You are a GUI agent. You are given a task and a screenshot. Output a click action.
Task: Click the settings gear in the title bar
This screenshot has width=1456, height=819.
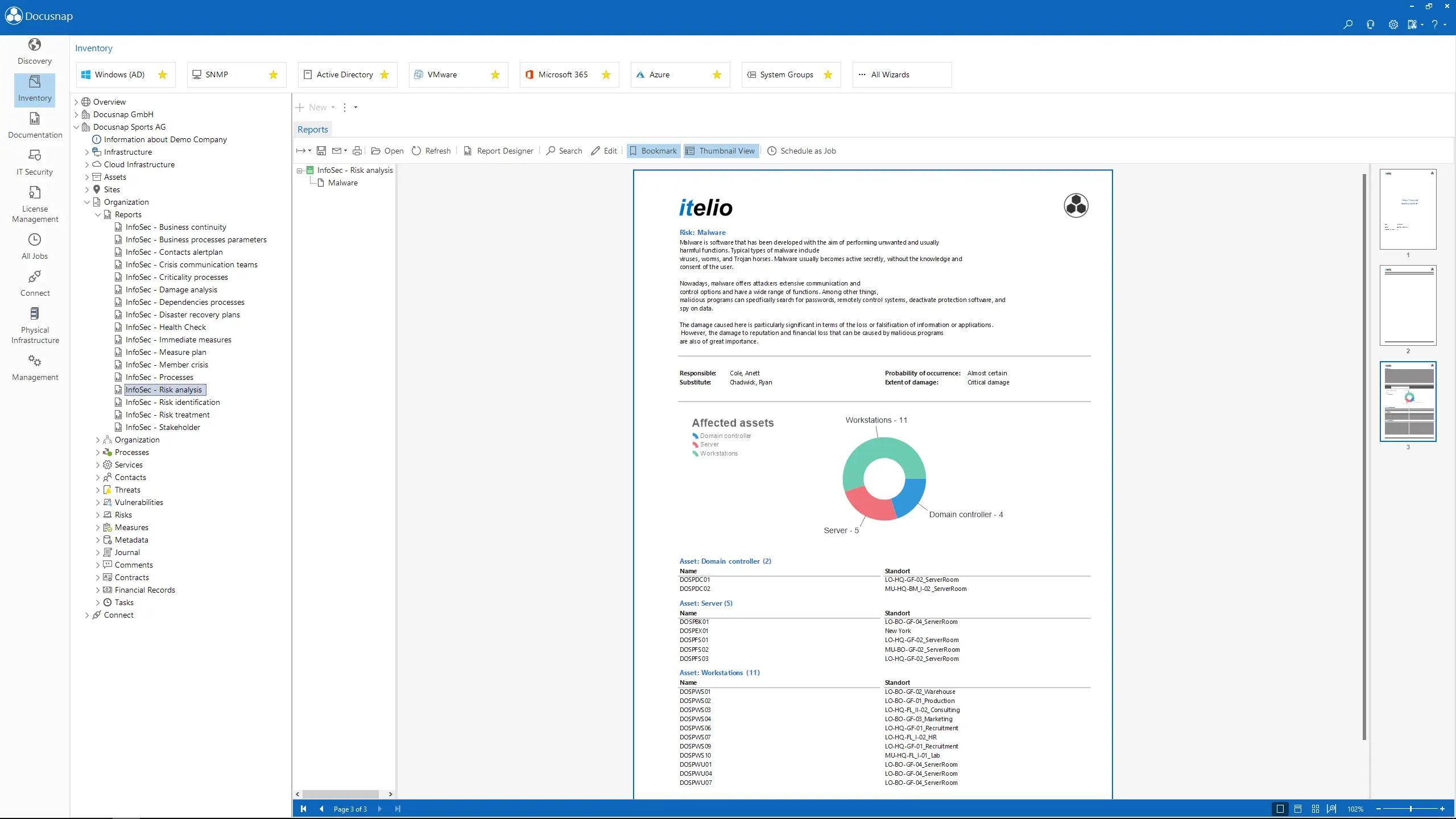1393,24
